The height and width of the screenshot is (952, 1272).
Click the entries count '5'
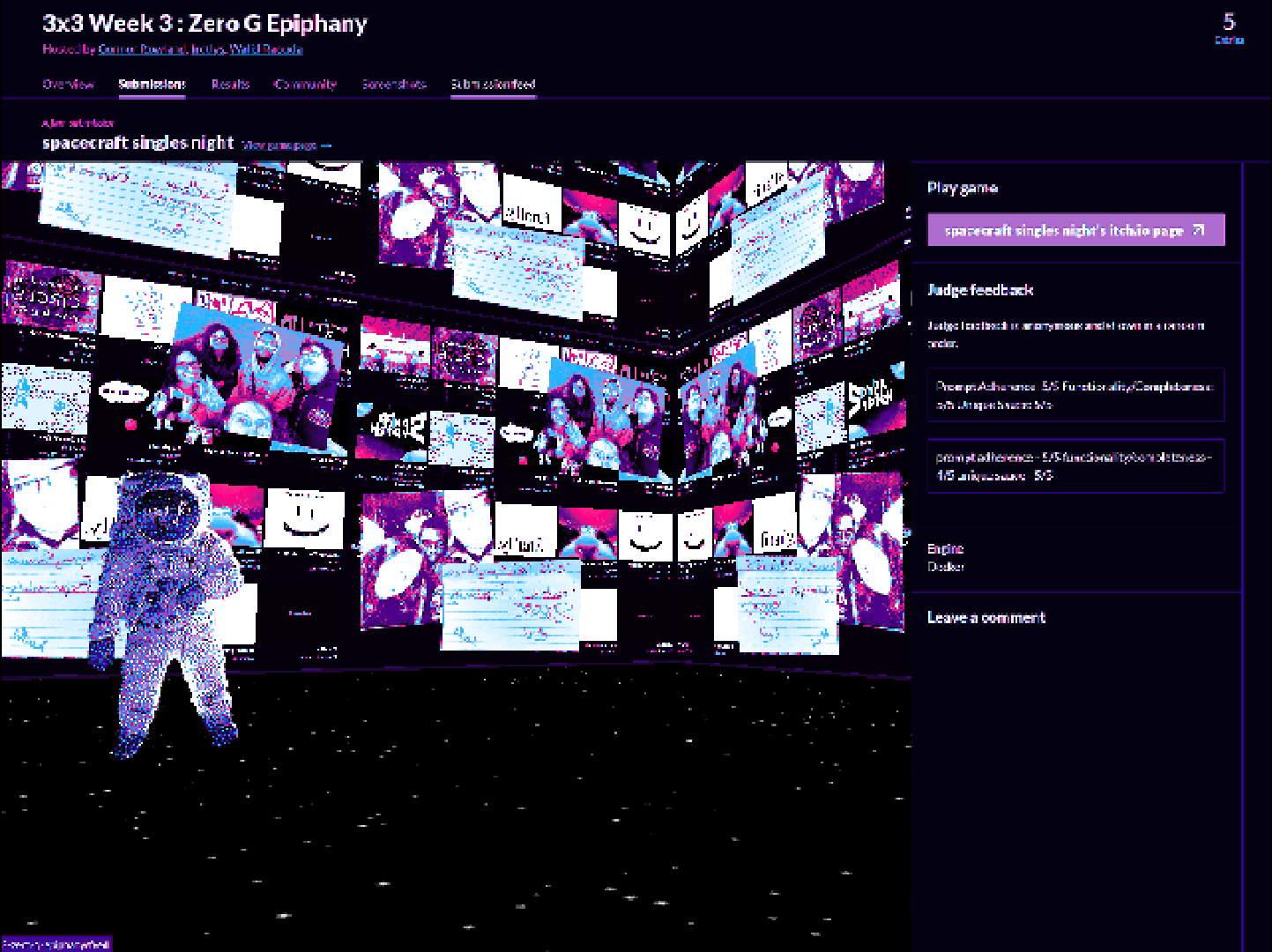(1229, 21)
